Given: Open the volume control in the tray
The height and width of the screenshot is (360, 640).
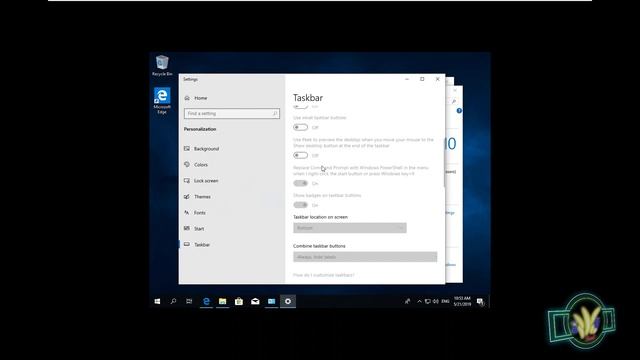Looking at the screenshot, I should point(436,301).
